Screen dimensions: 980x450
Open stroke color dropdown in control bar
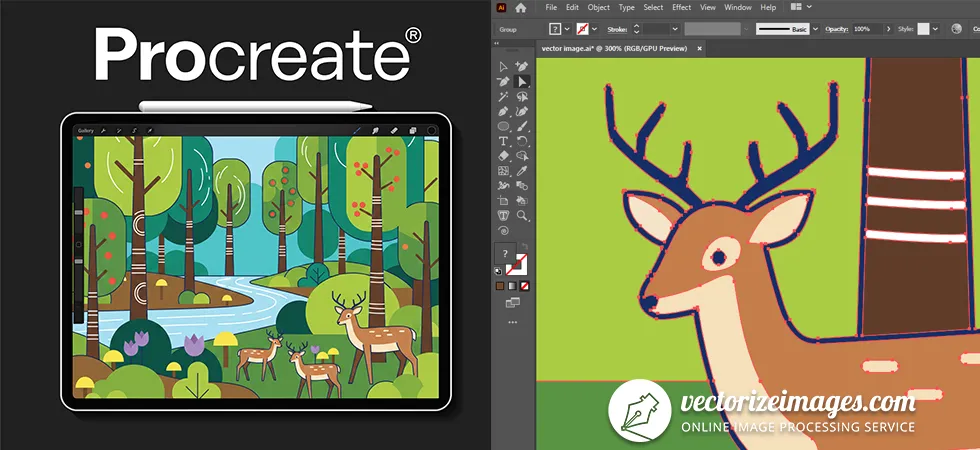point(594,29)
